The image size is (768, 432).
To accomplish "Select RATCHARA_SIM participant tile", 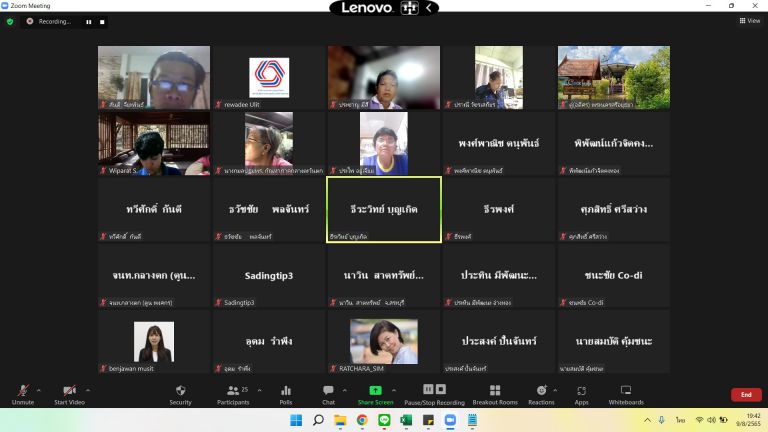I will [x=384, y=341].
